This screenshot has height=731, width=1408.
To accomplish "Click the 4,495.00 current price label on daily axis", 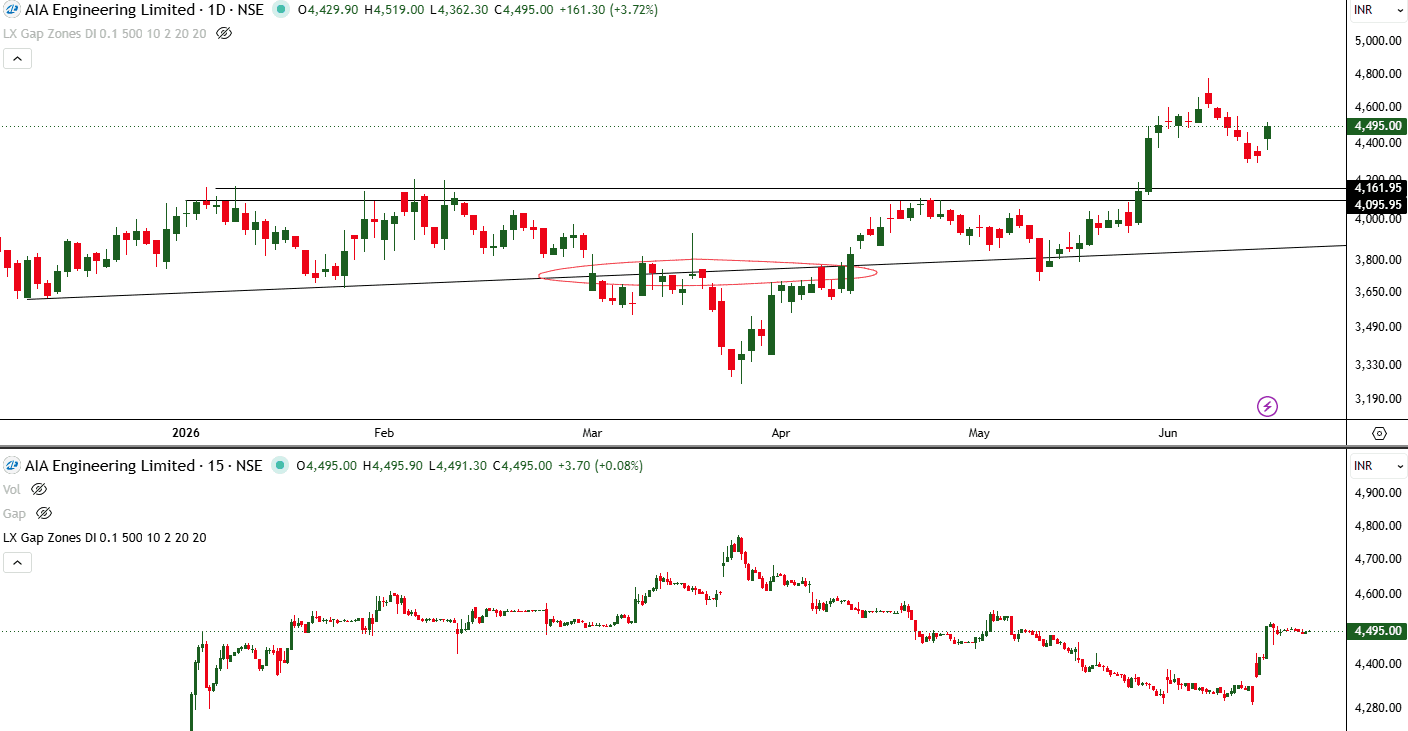I will (x=1377, y=126).
